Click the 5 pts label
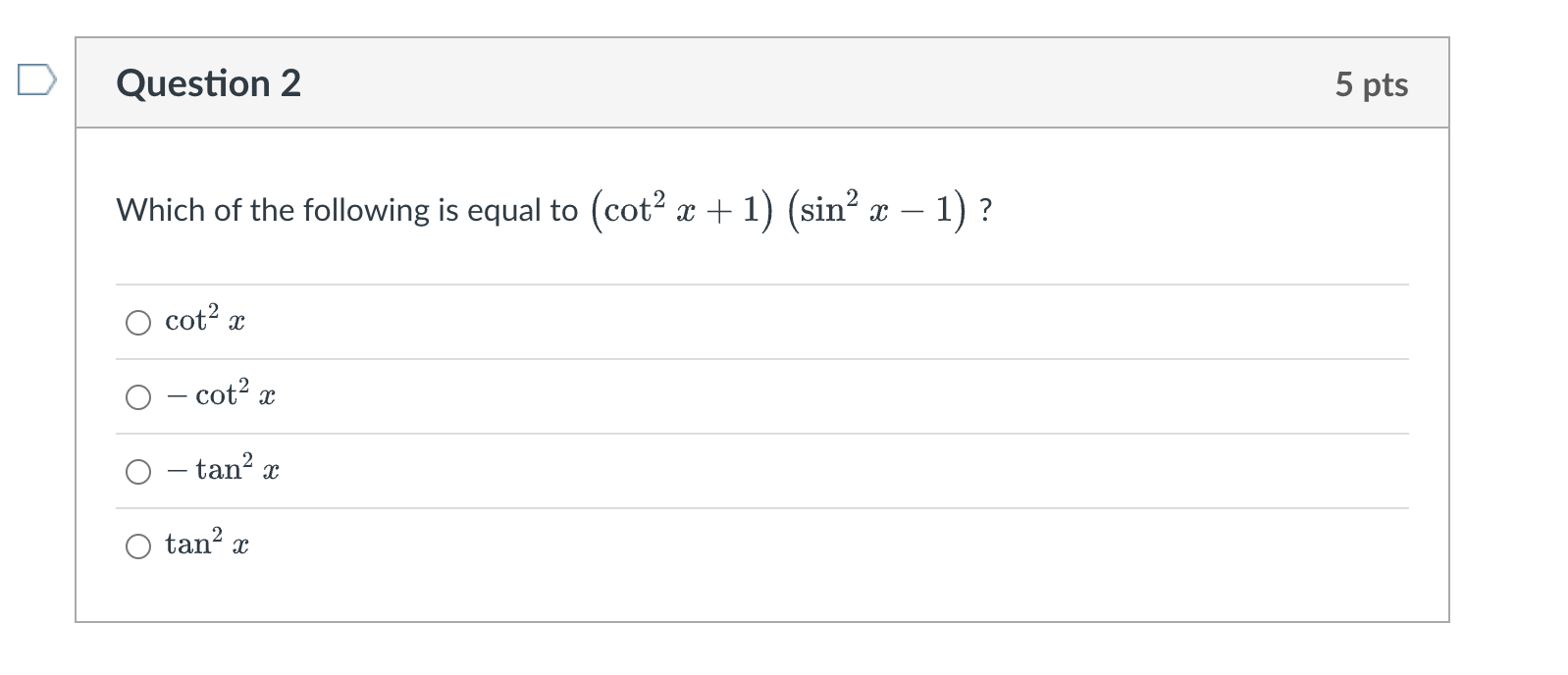This screenshot has height=675, width=1568. coord(1373,84)
